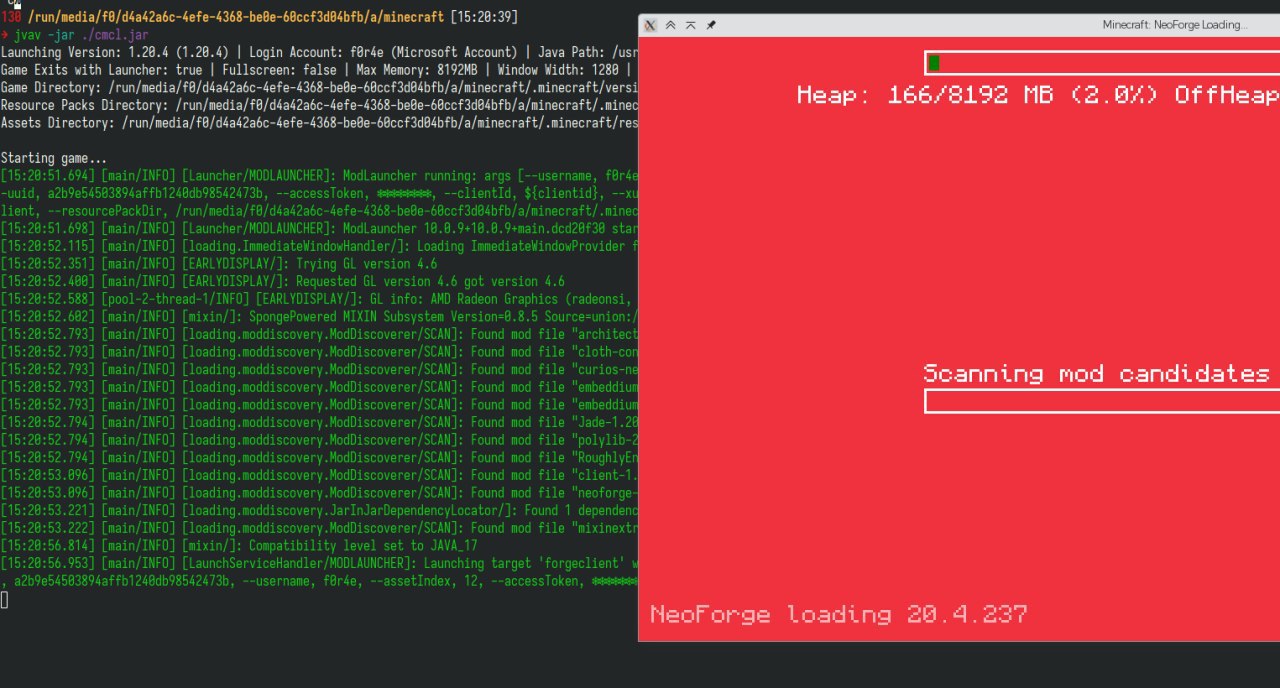The height and width of the screenshot is (688, 1280).
Task: Open the X window menu icon in Minecraft title bar
Action: [x=649, y=25]
